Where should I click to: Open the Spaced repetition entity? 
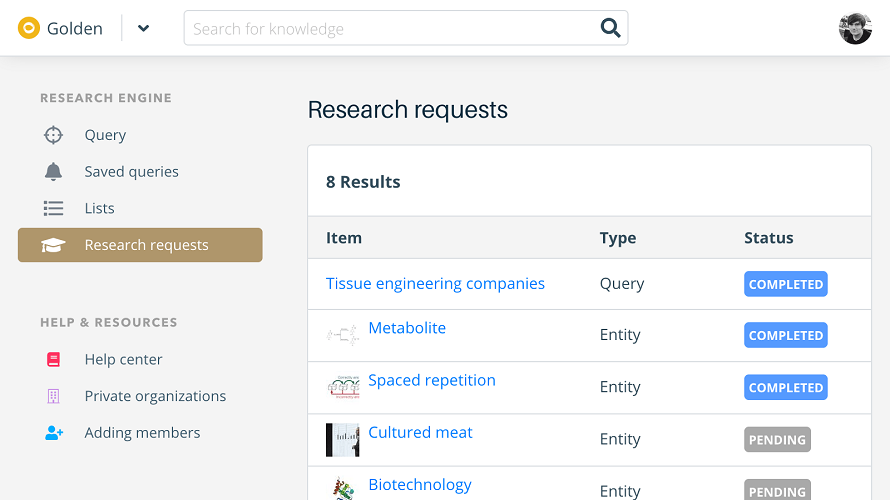(x=432, y=380)
